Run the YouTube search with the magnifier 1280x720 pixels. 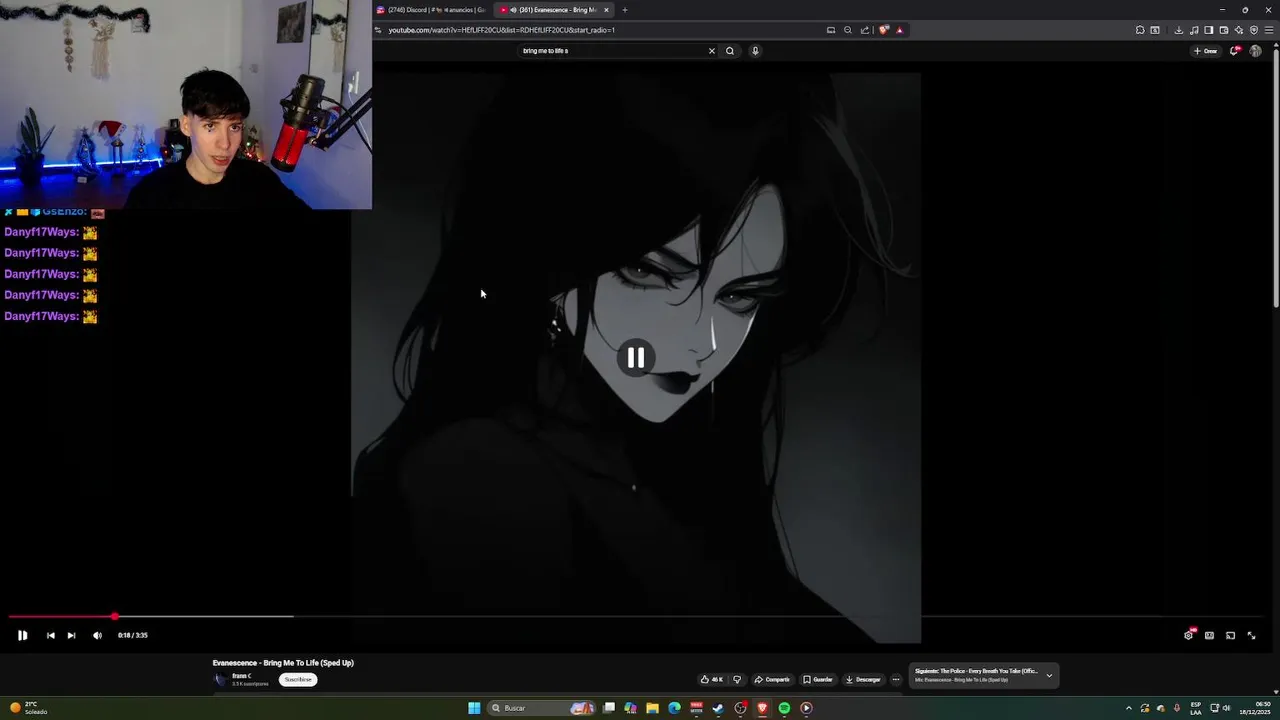730,51
